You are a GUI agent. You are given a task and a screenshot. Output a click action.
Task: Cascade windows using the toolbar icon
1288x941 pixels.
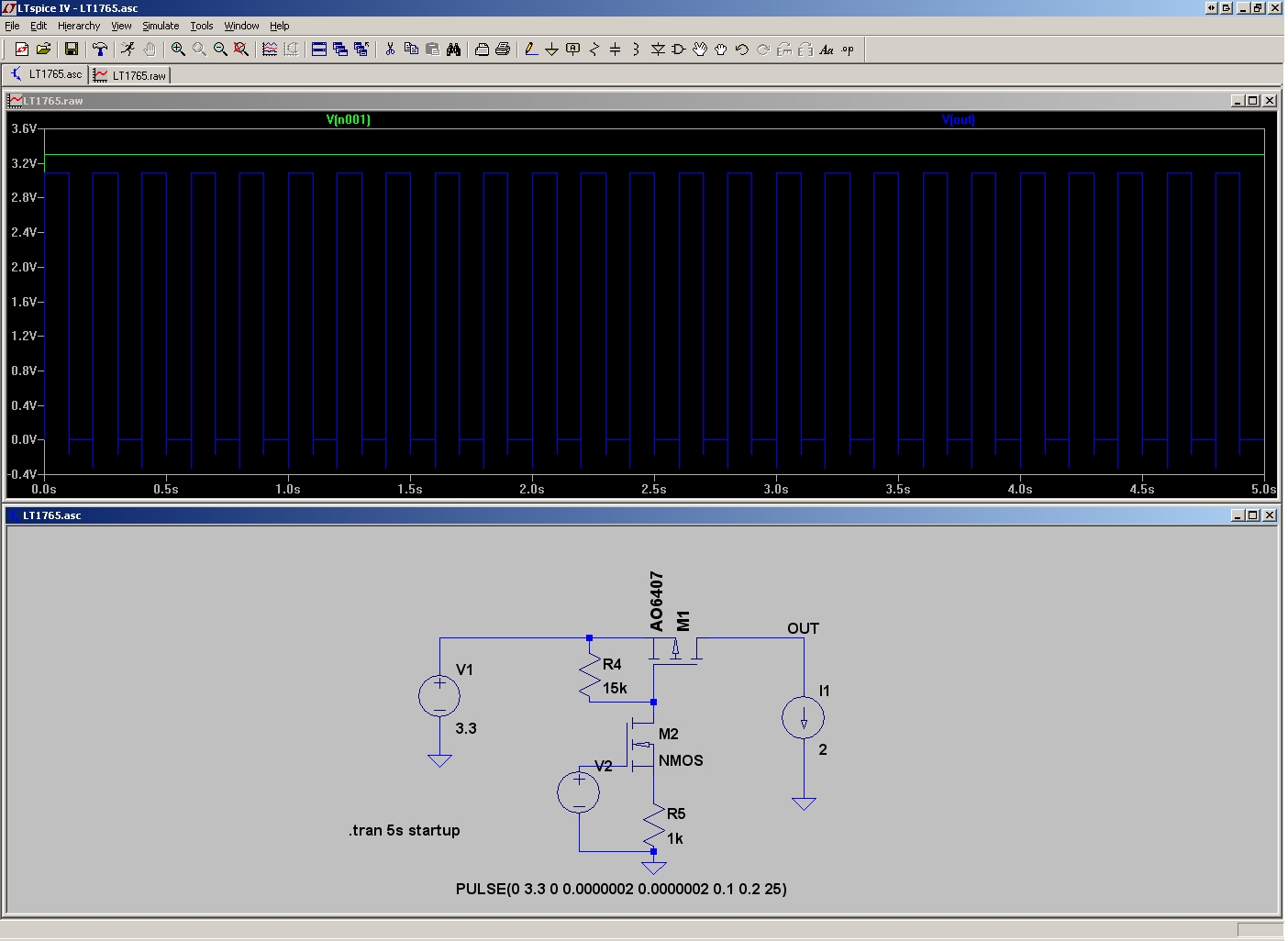(340, 50)
